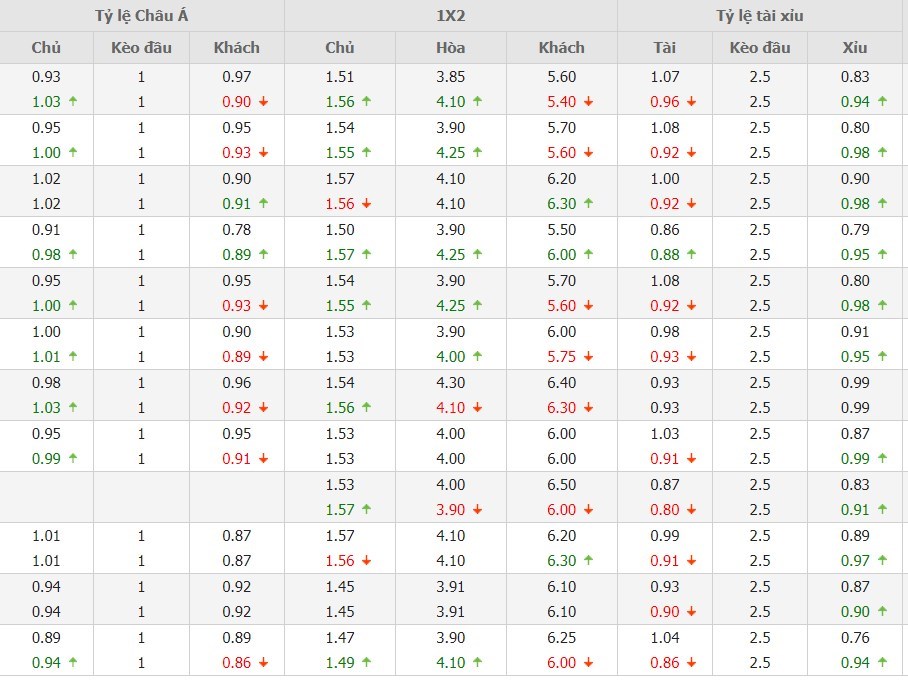
Task: Click the red down arrow beside 0.80
Action: 691,510
